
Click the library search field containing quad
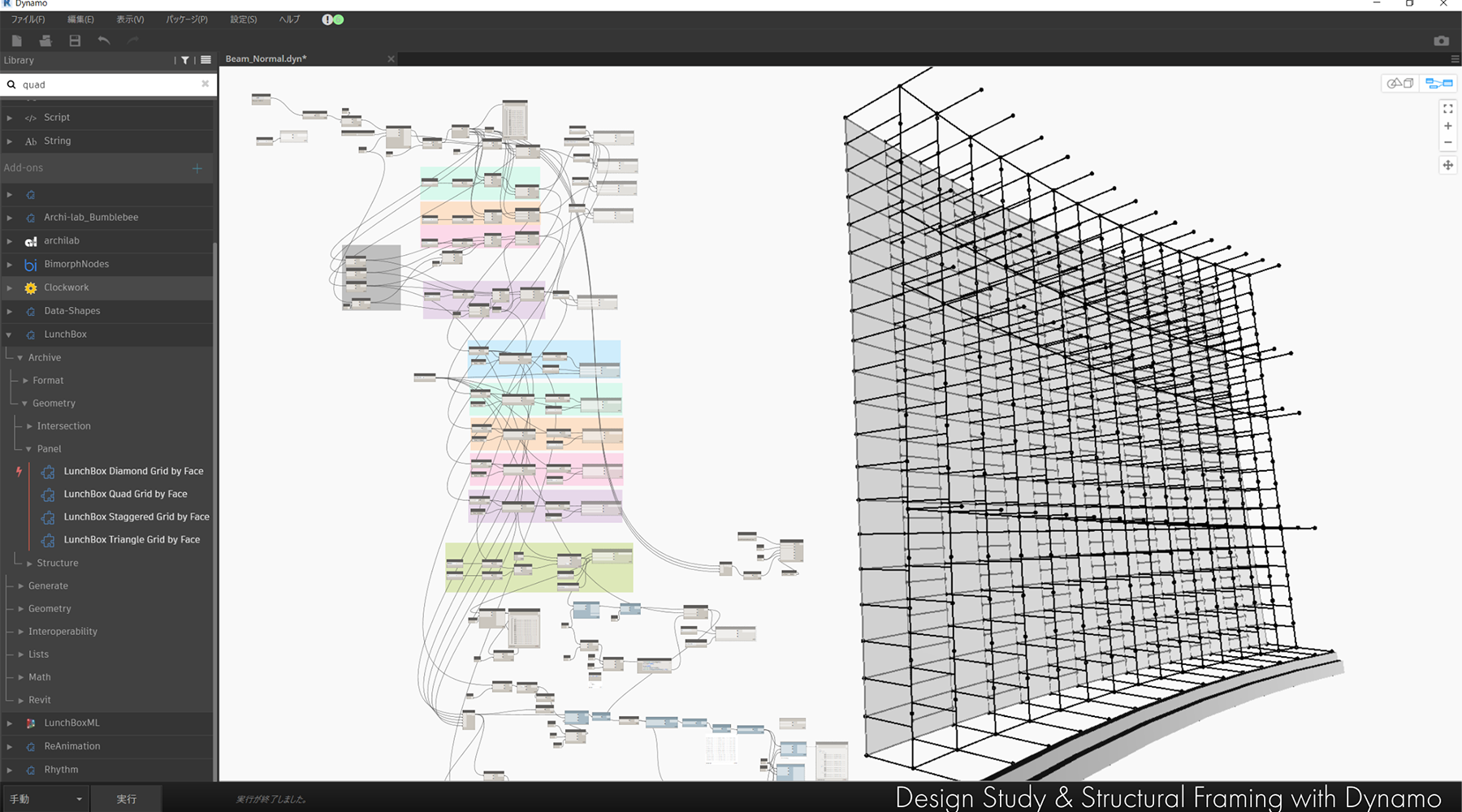[106, 84]
